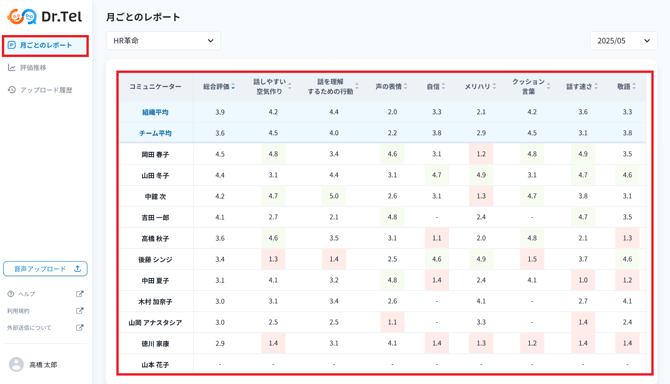Viewport: 670px width, 384px height.
Task: Open 評価推移 in sidebar
Action: click(x=33, y=67)
